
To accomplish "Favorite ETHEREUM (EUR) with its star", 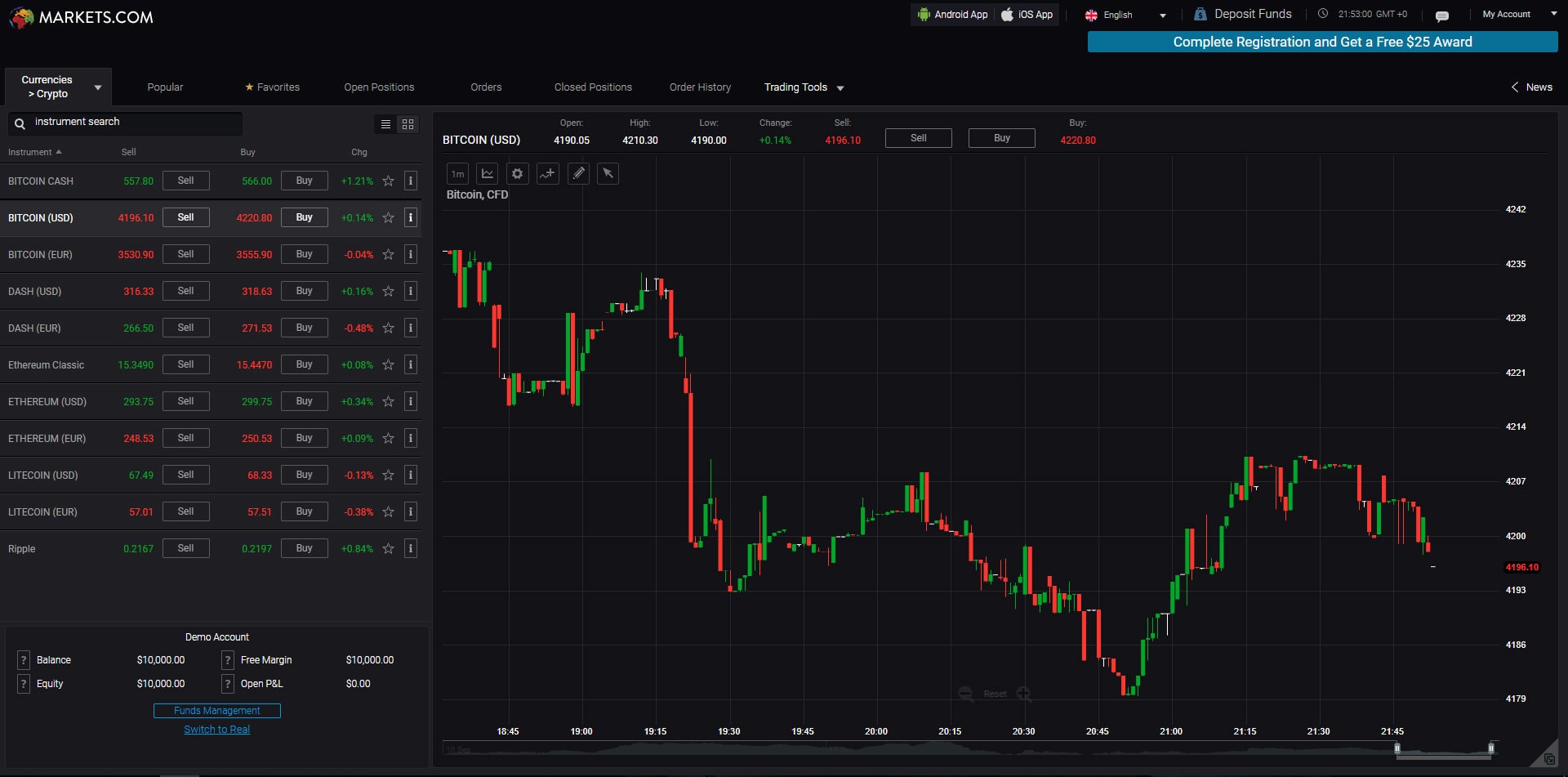I will coord(389,439).
